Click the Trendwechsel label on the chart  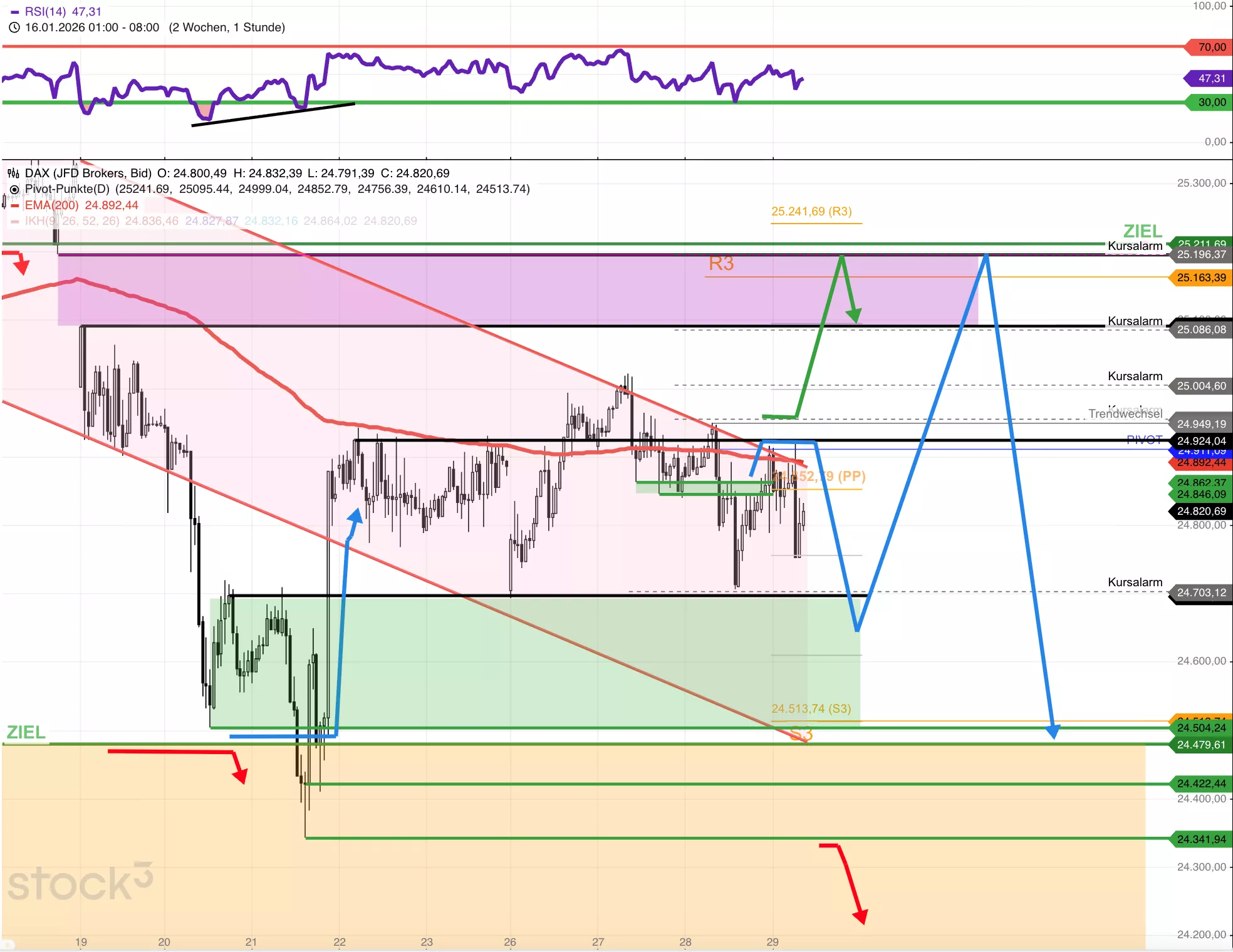point(1125,414)
